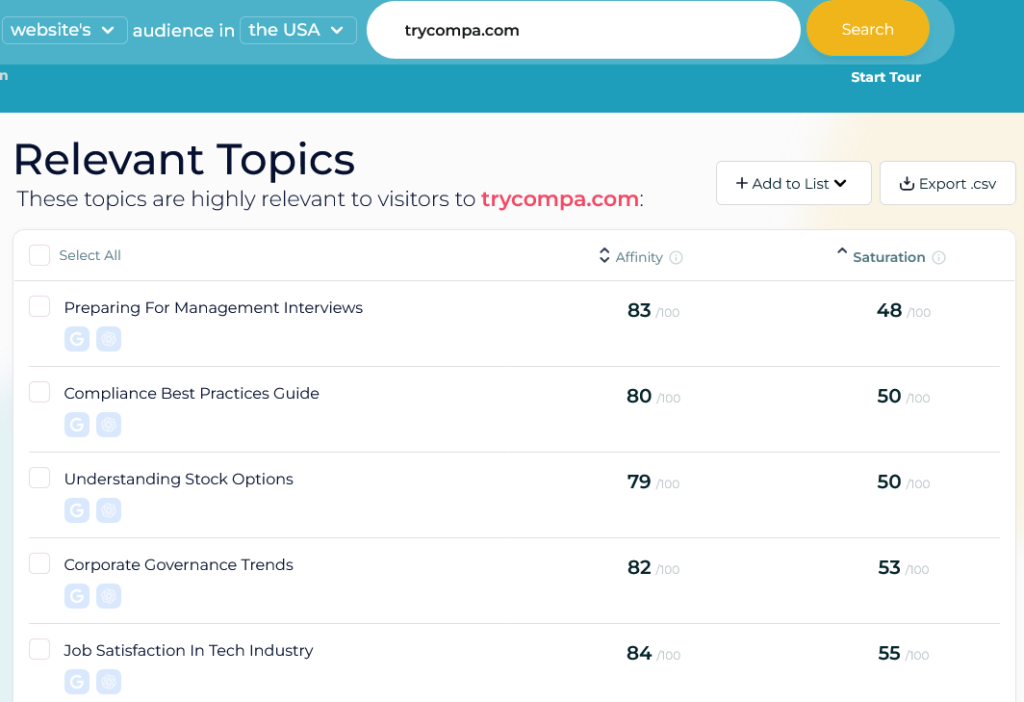
Task: Open the USA country dropdown
Action: point(298,30)
